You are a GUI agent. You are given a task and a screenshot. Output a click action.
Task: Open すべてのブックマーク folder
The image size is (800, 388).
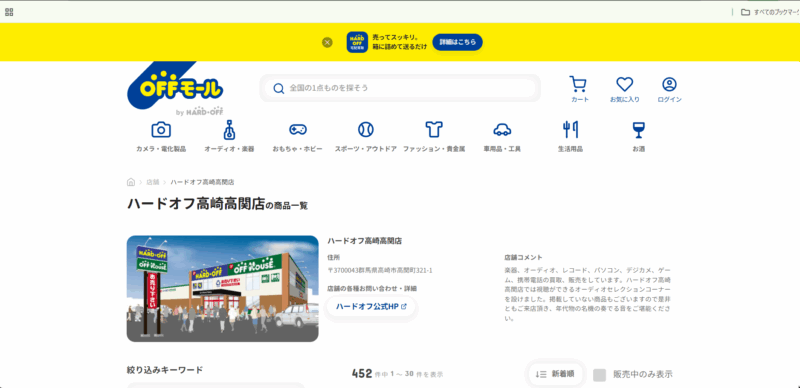pyautogui.click(x=769, y=12)
